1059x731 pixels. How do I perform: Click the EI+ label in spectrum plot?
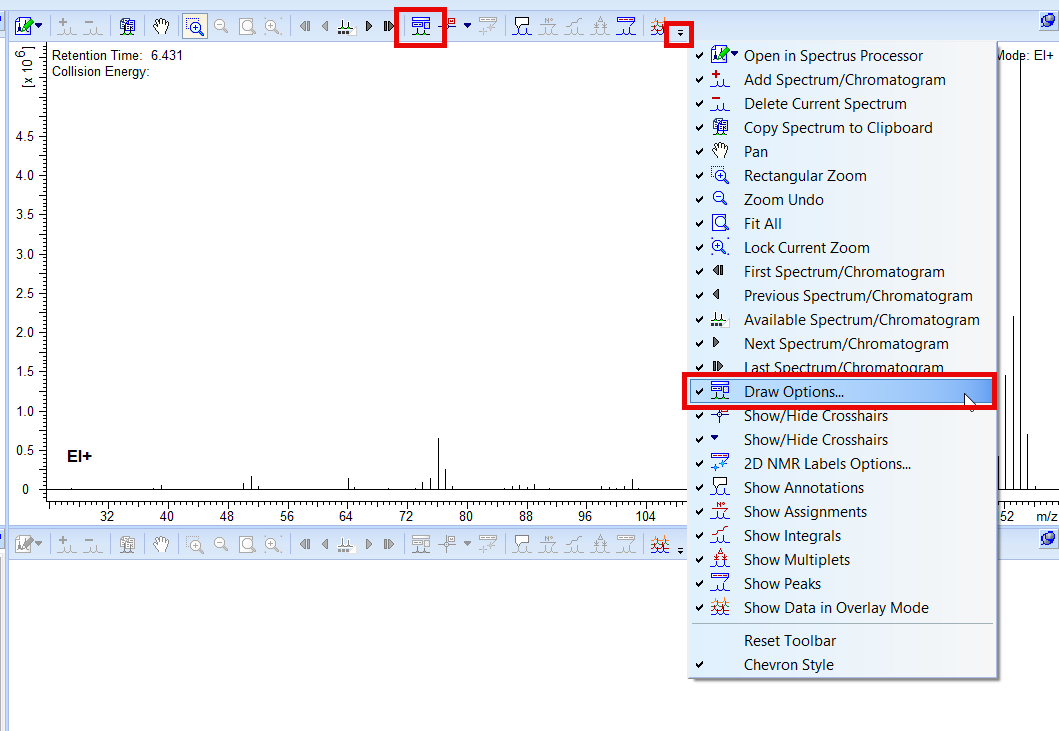pos(79,457)
